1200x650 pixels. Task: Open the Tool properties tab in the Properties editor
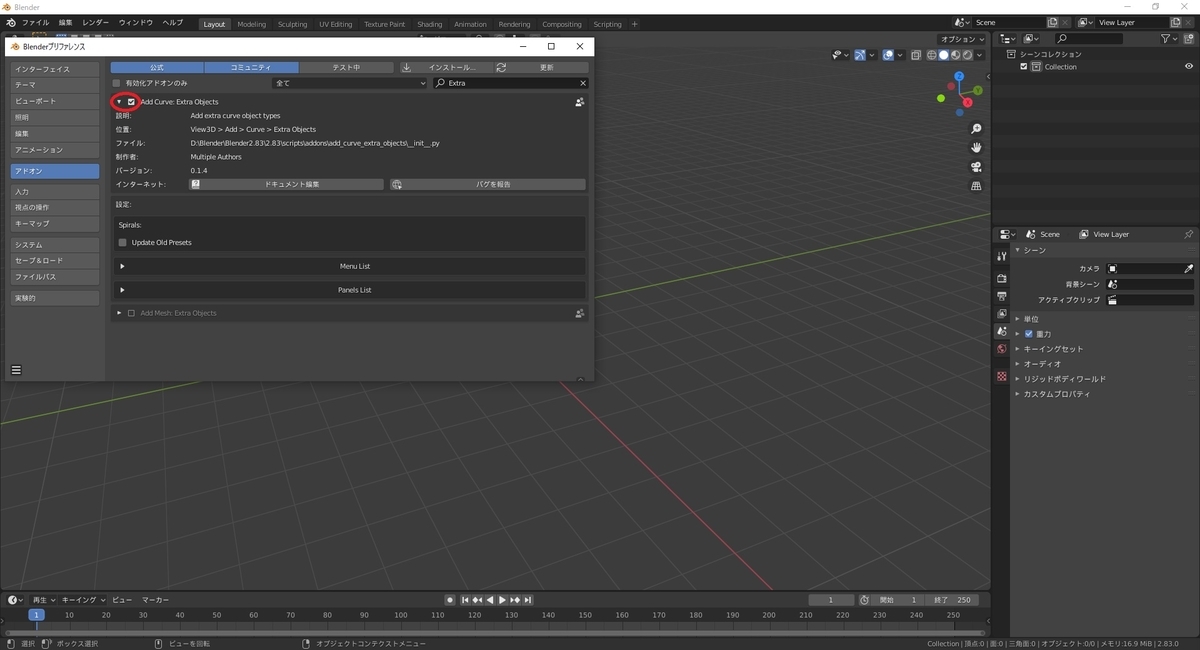1002,256
